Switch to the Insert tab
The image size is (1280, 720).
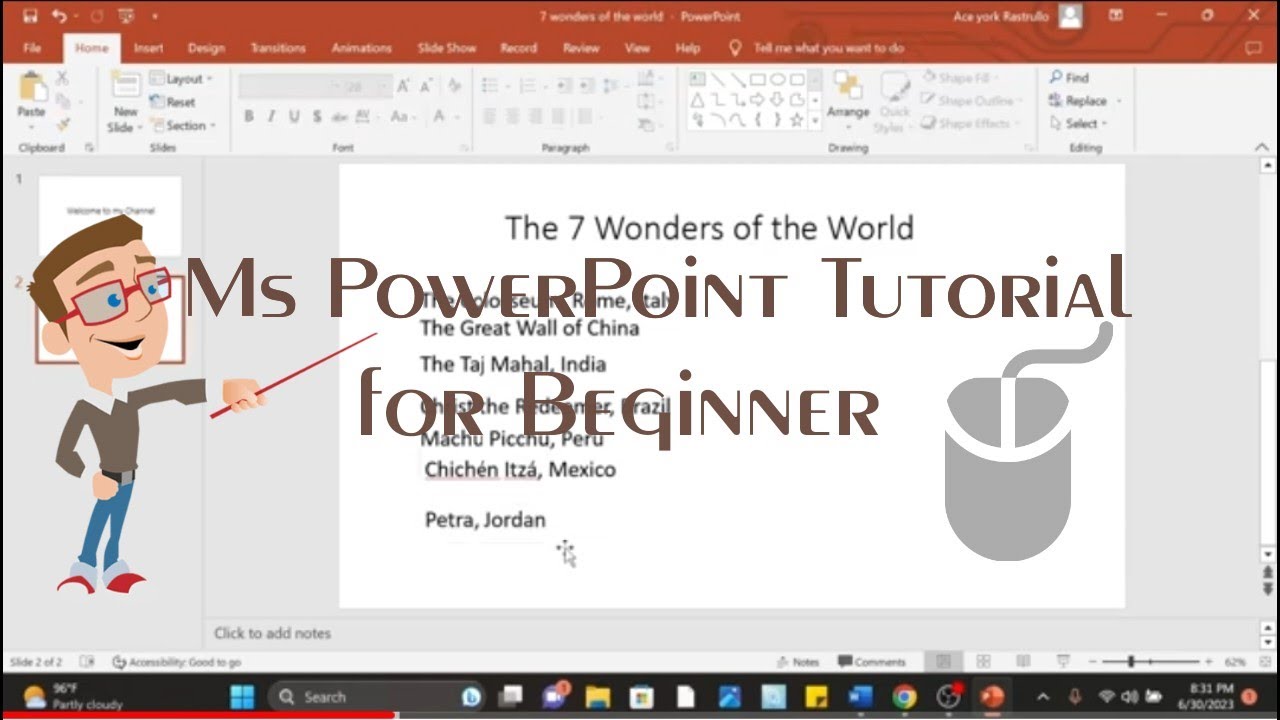148,48
